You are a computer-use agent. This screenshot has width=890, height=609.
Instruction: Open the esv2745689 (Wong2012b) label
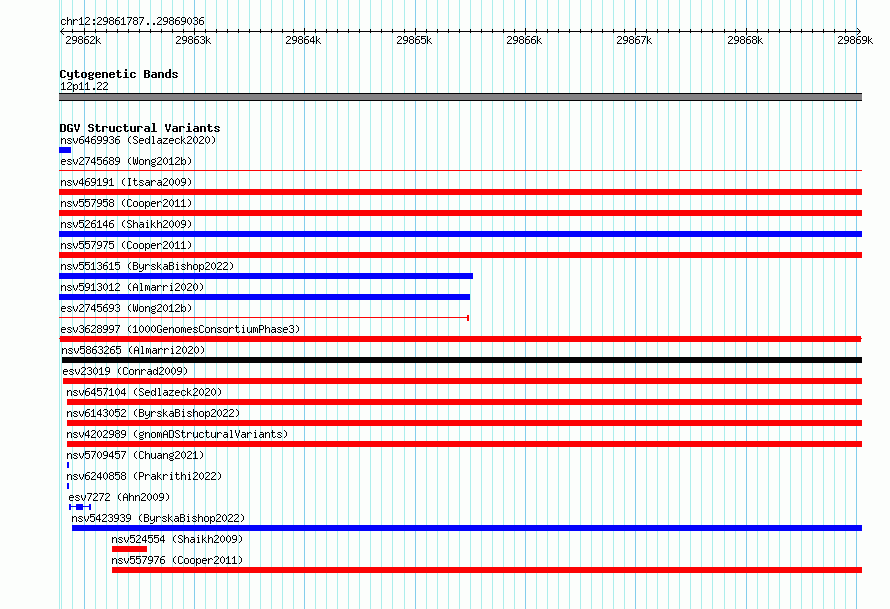click(126, 161)
